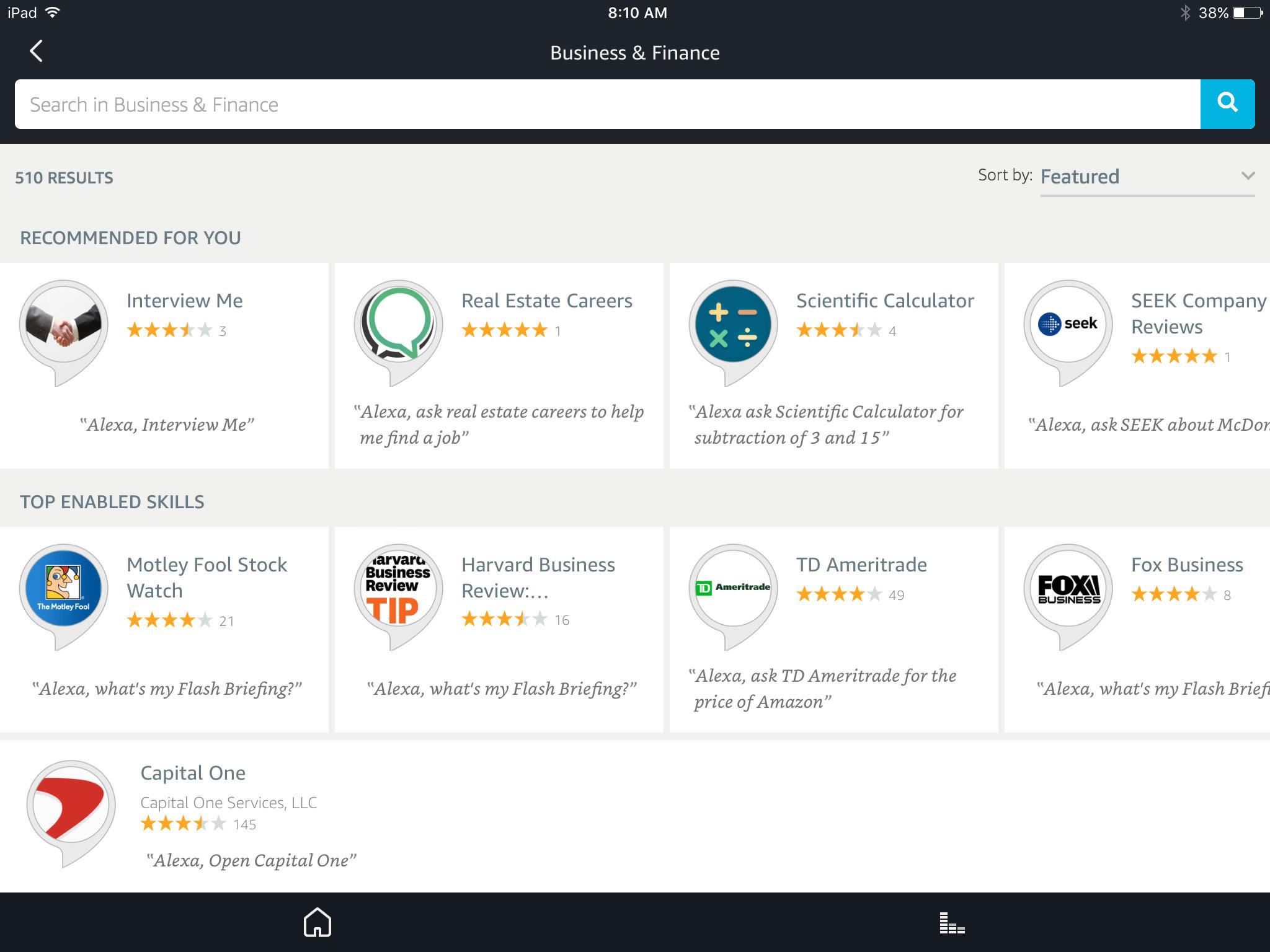1270x952 pixels.
Task: Tap the "Alexa ask Scientific Calculator" phrase
Action: pos(827,425)
